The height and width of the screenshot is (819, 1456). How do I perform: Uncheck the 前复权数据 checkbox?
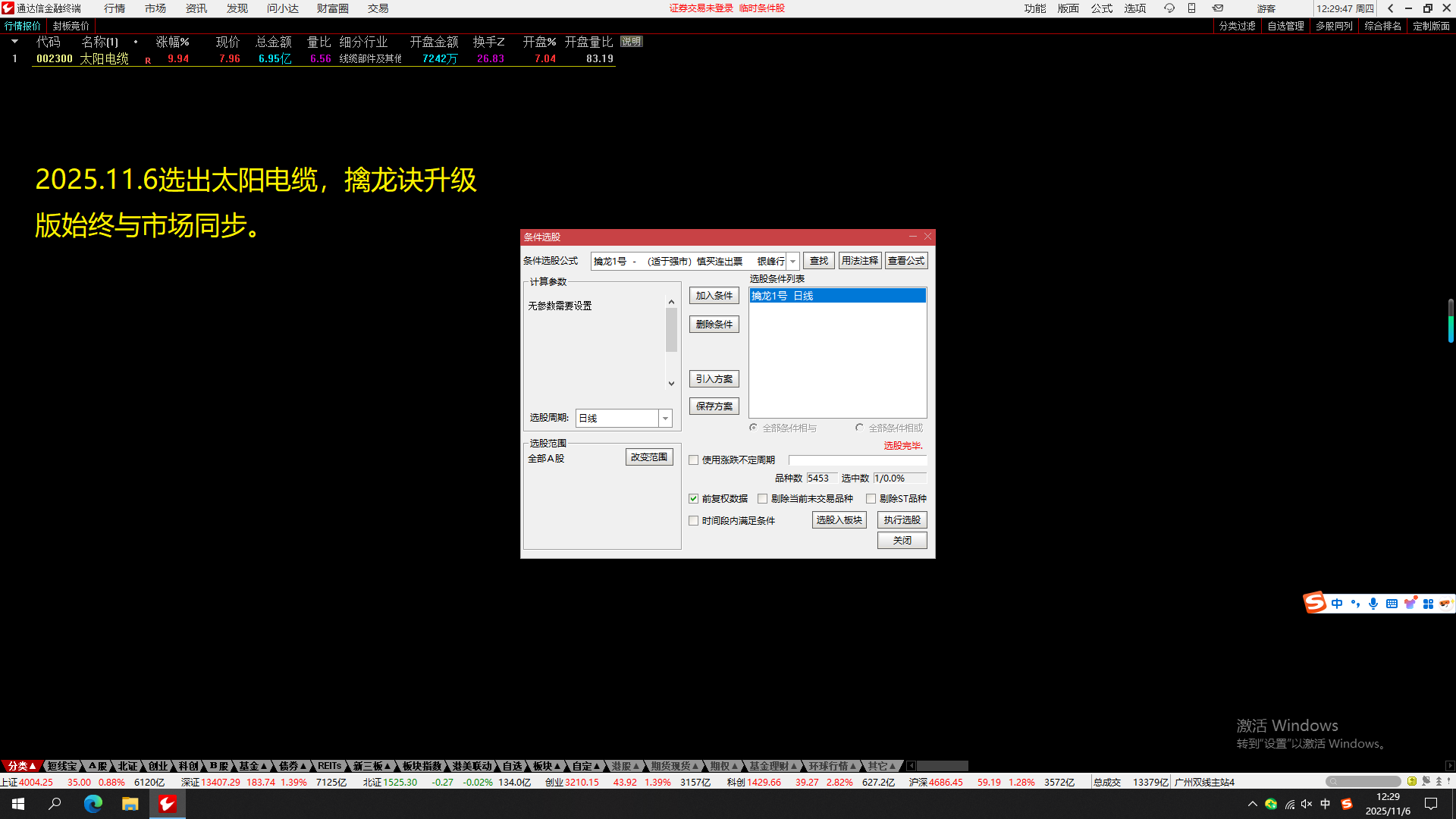pyautogui.click(x=693, y=499)
